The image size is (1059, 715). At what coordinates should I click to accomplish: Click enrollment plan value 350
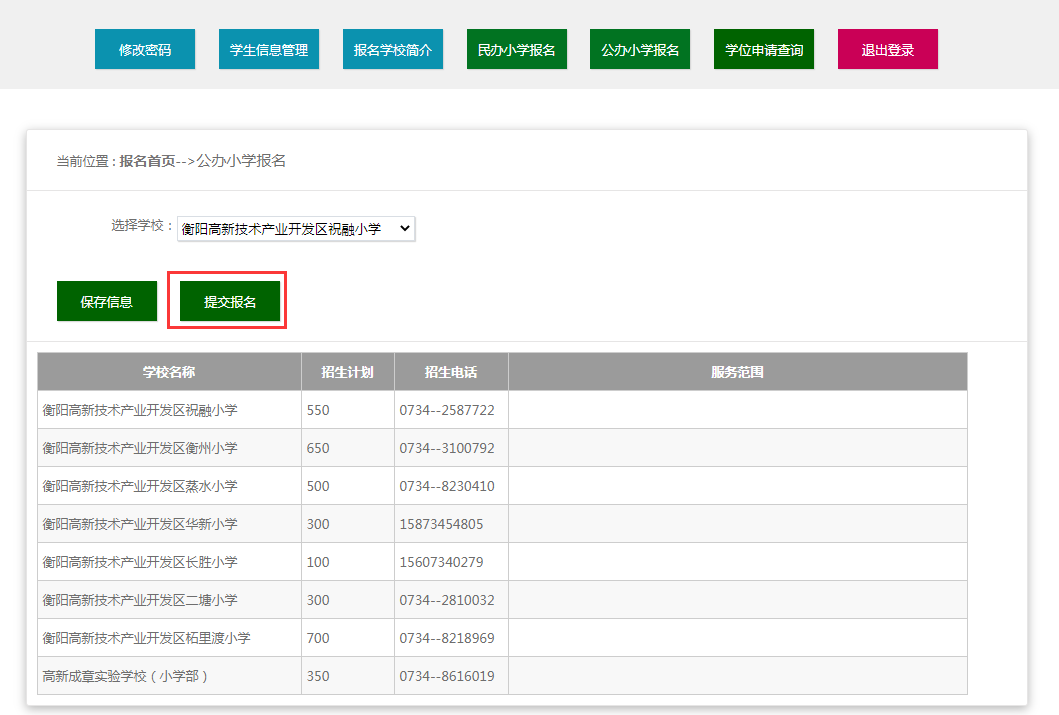pyautogui.click(x=317, y=676)
